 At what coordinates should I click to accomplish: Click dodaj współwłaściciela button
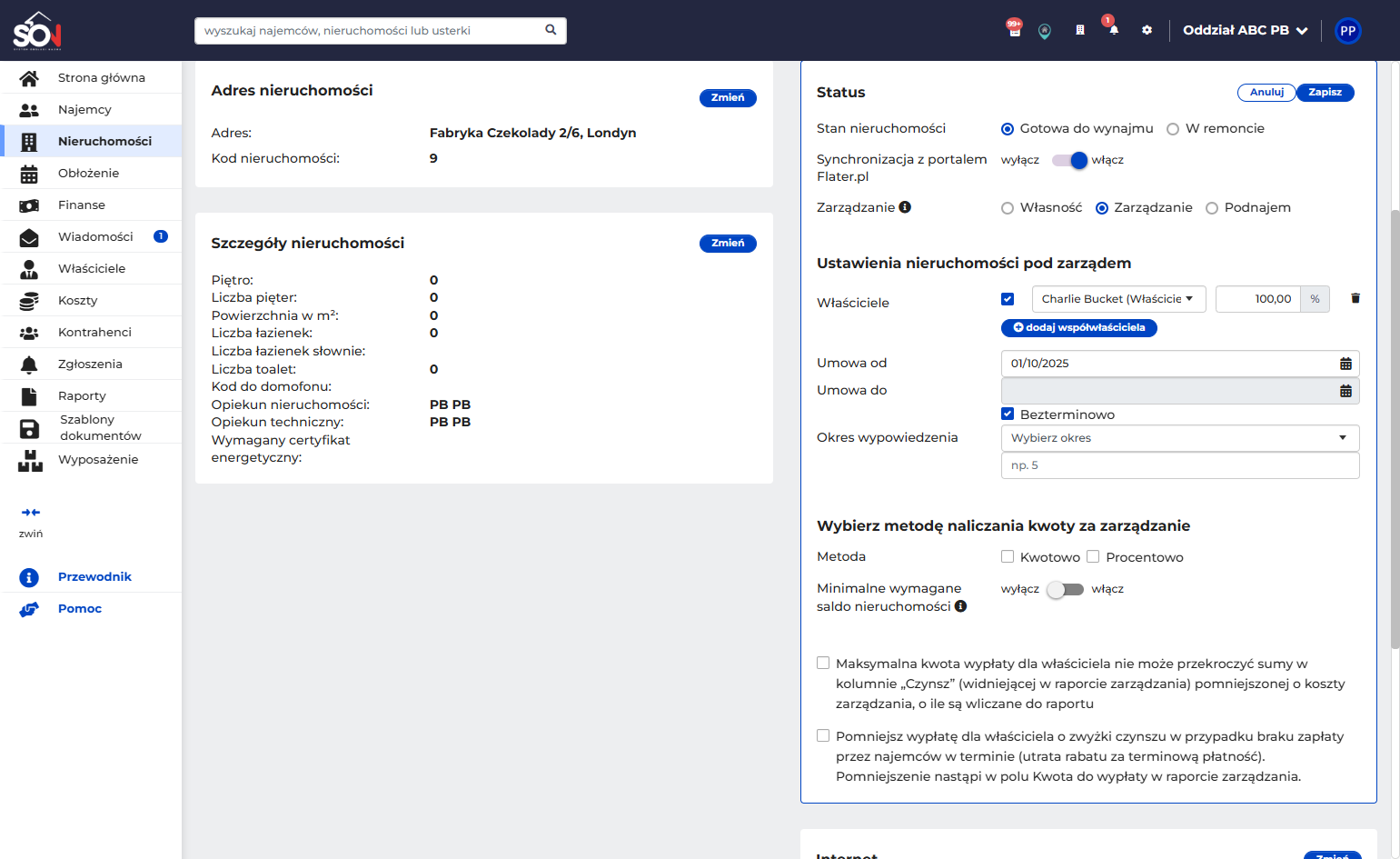click(x=1079, y=327)
